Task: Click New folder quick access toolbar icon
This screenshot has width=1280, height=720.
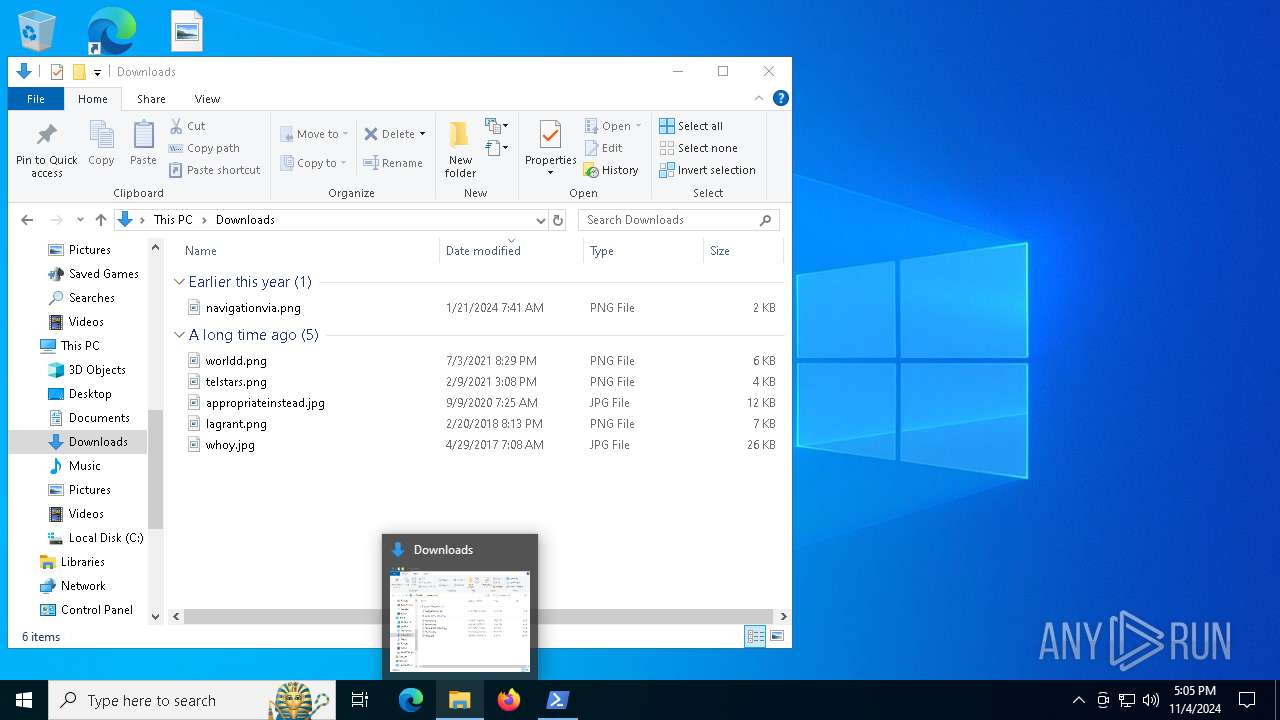Action: pos(79,72)
